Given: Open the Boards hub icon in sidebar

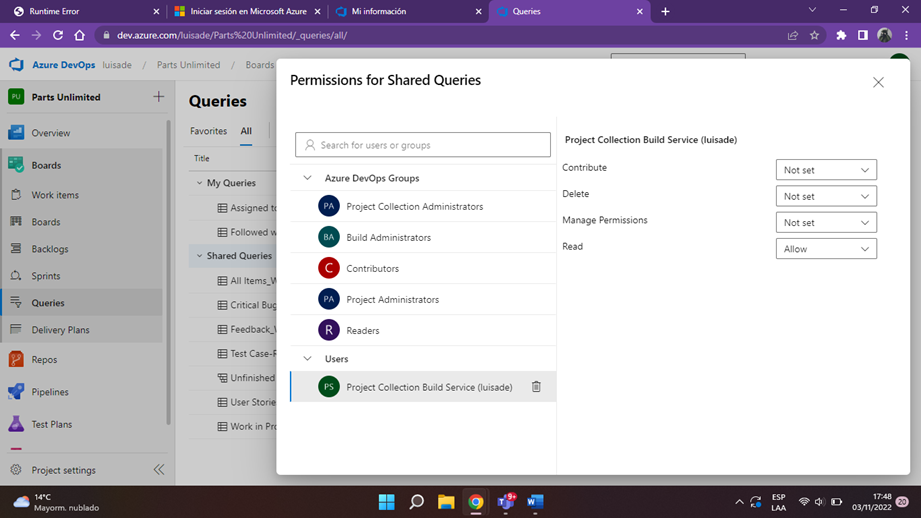Looking at the screenshot, I should tap(16, 165).
